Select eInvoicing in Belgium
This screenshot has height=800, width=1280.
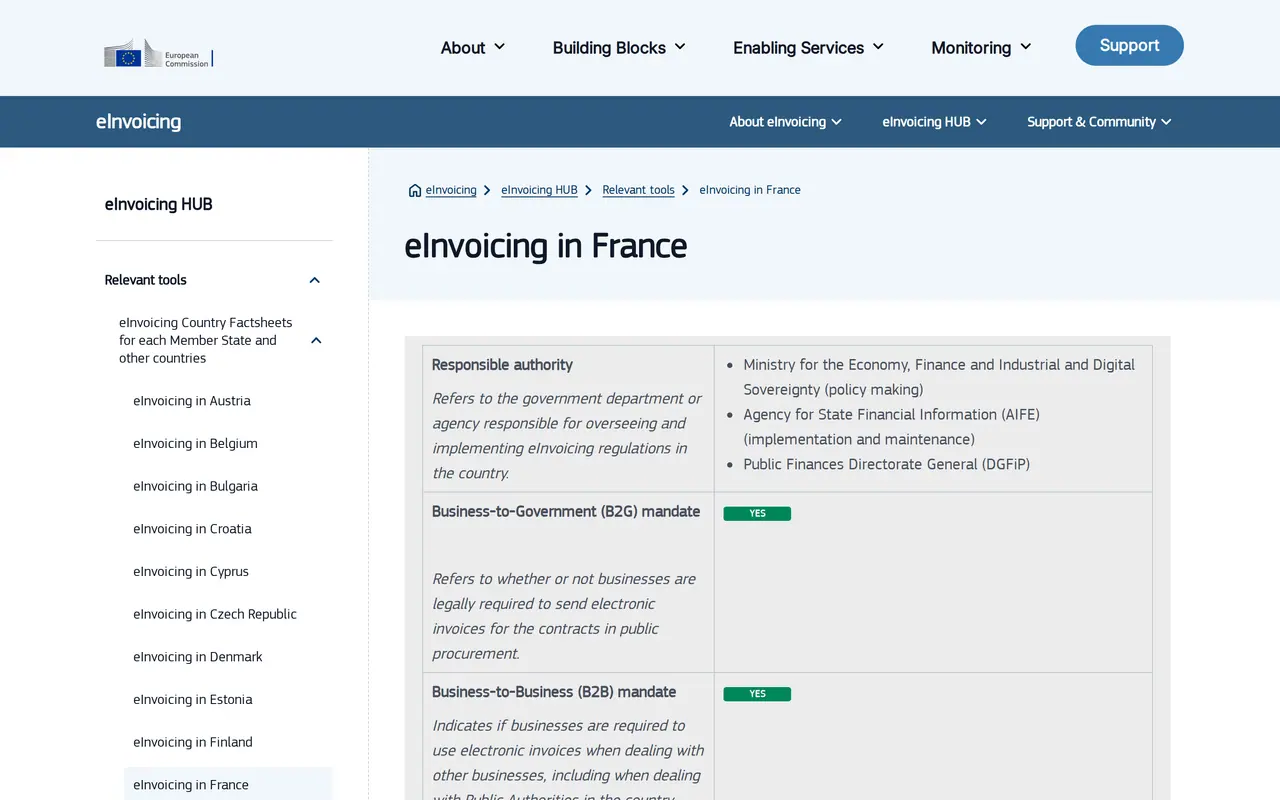point(195,444)
